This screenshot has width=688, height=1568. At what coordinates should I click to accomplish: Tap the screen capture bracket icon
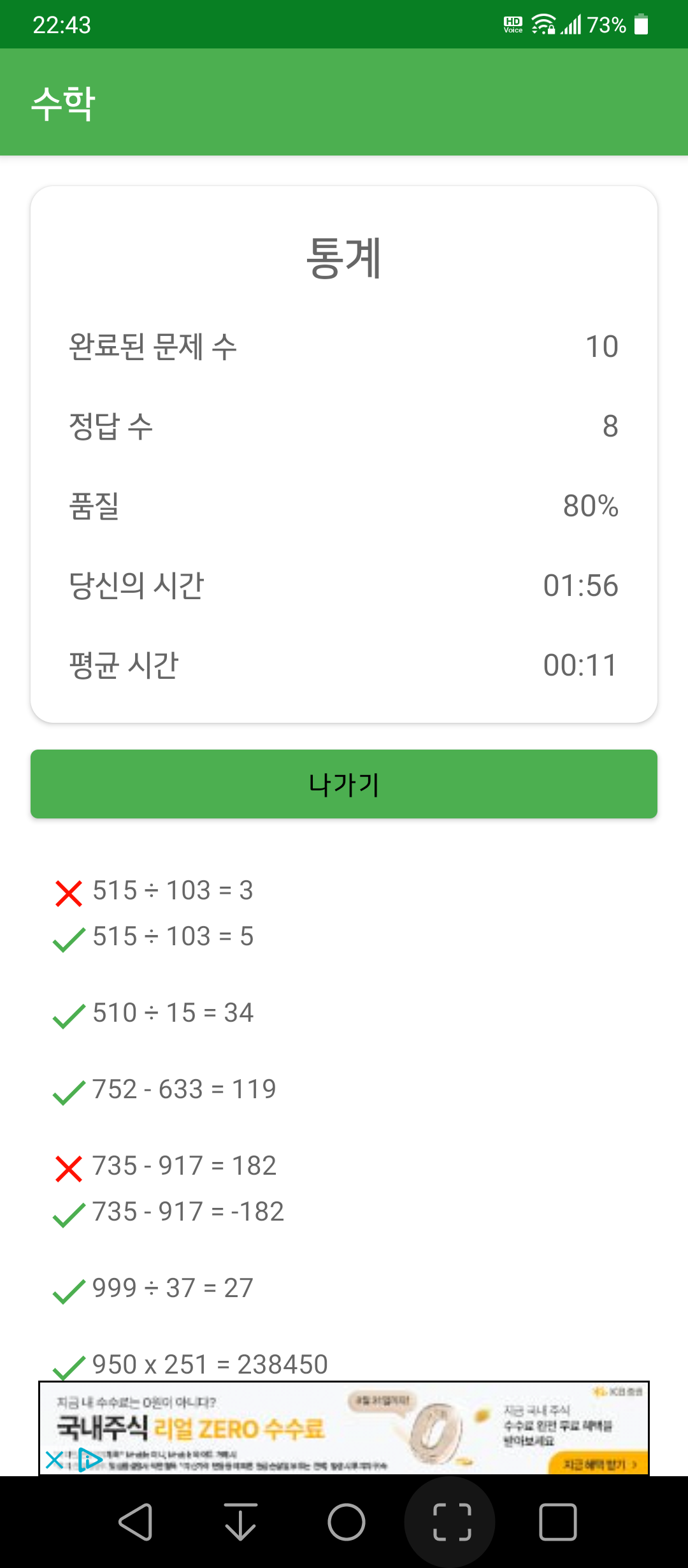(452, 1522)
